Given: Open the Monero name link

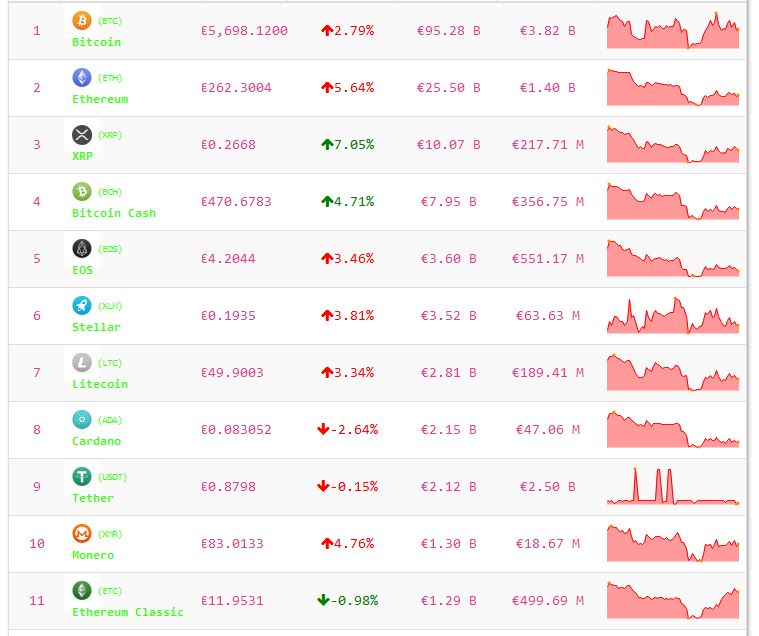Looking at the screenshot, I should pos(93,555).
